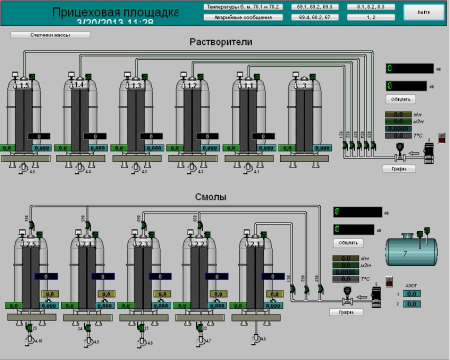Click leftmost solvent manifold valve
The image size is (450, 360).
click(345, 145)
